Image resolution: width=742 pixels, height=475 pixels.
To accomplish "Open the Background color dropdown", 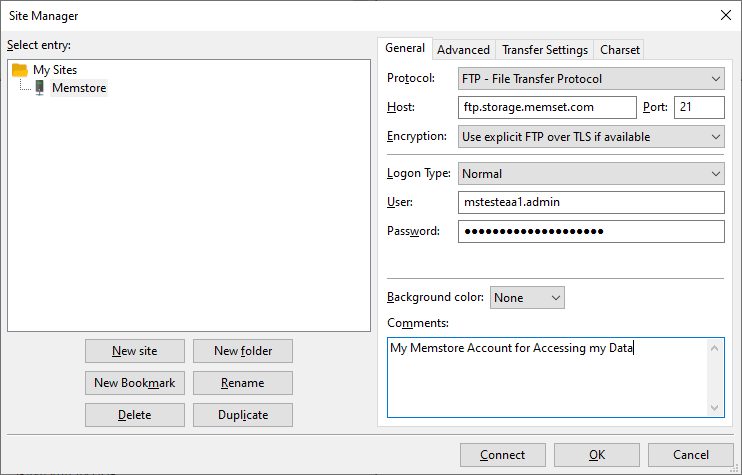I will (x=527, y=298).
